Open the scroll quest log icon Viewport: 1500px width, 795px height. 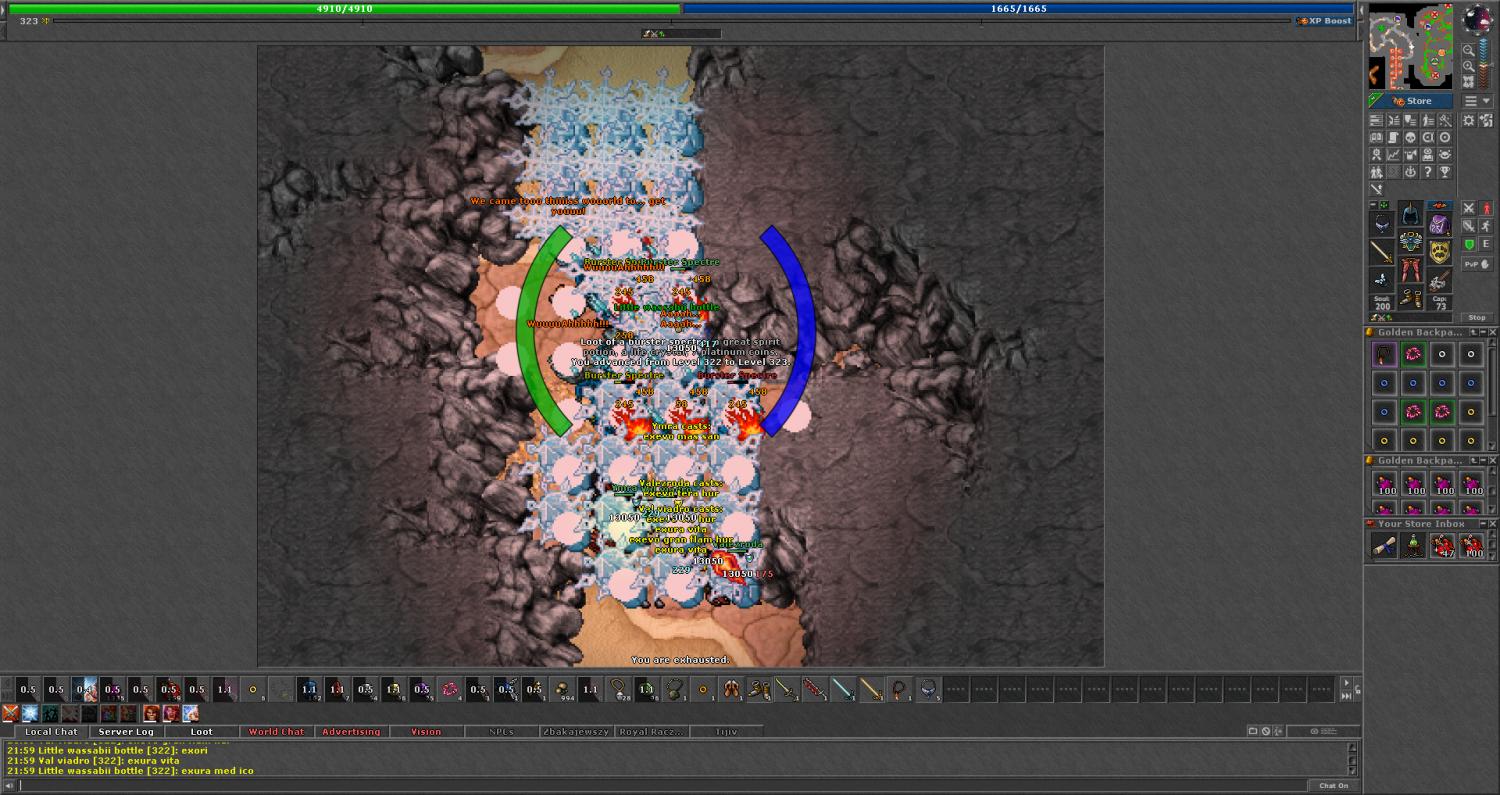point(1394,137)
